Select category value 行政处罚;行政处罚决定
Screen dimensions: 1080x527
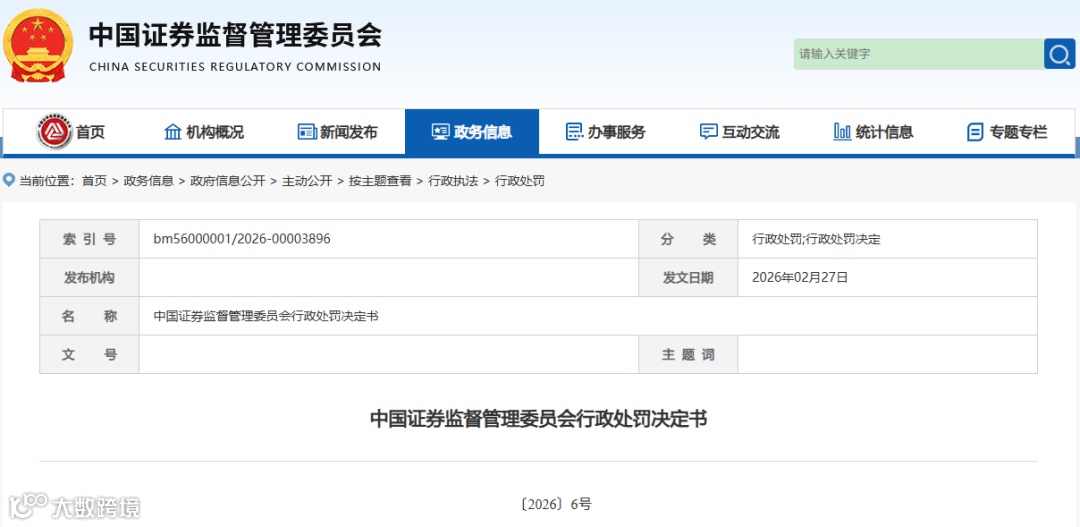click(817, 240)
